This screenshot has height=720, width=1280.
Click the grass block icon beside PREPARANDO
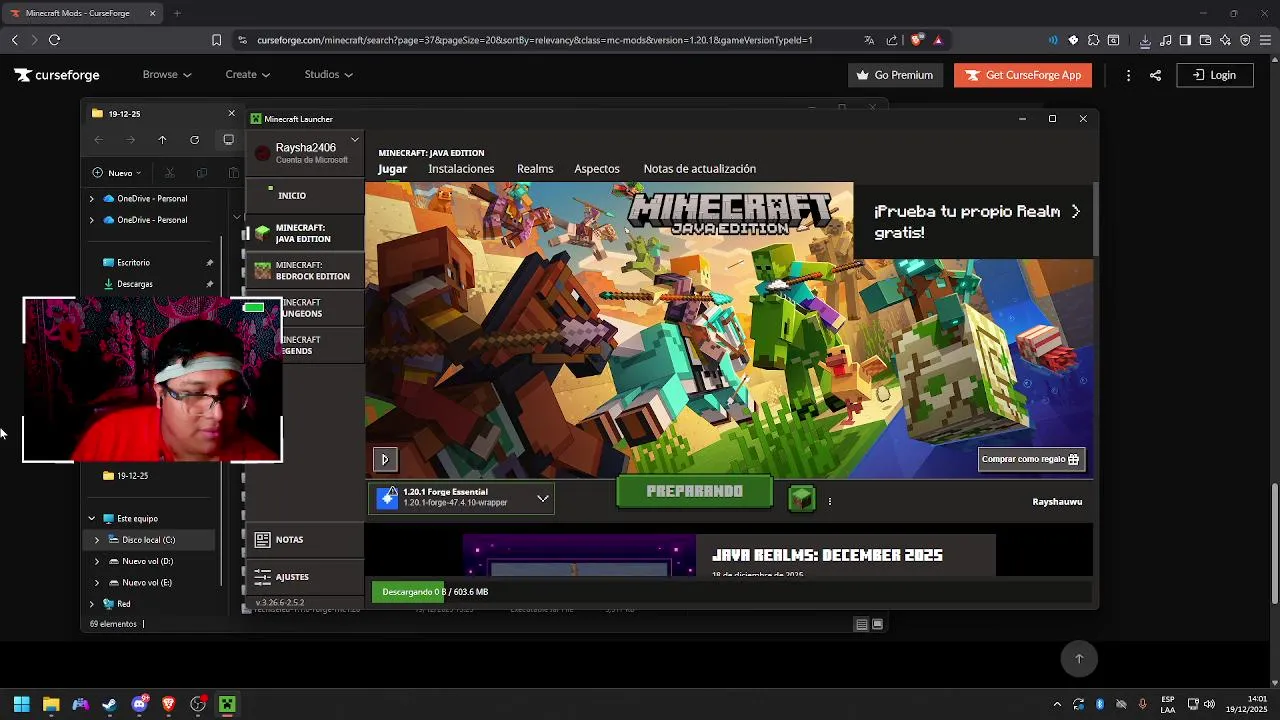[x=802, y=497]
